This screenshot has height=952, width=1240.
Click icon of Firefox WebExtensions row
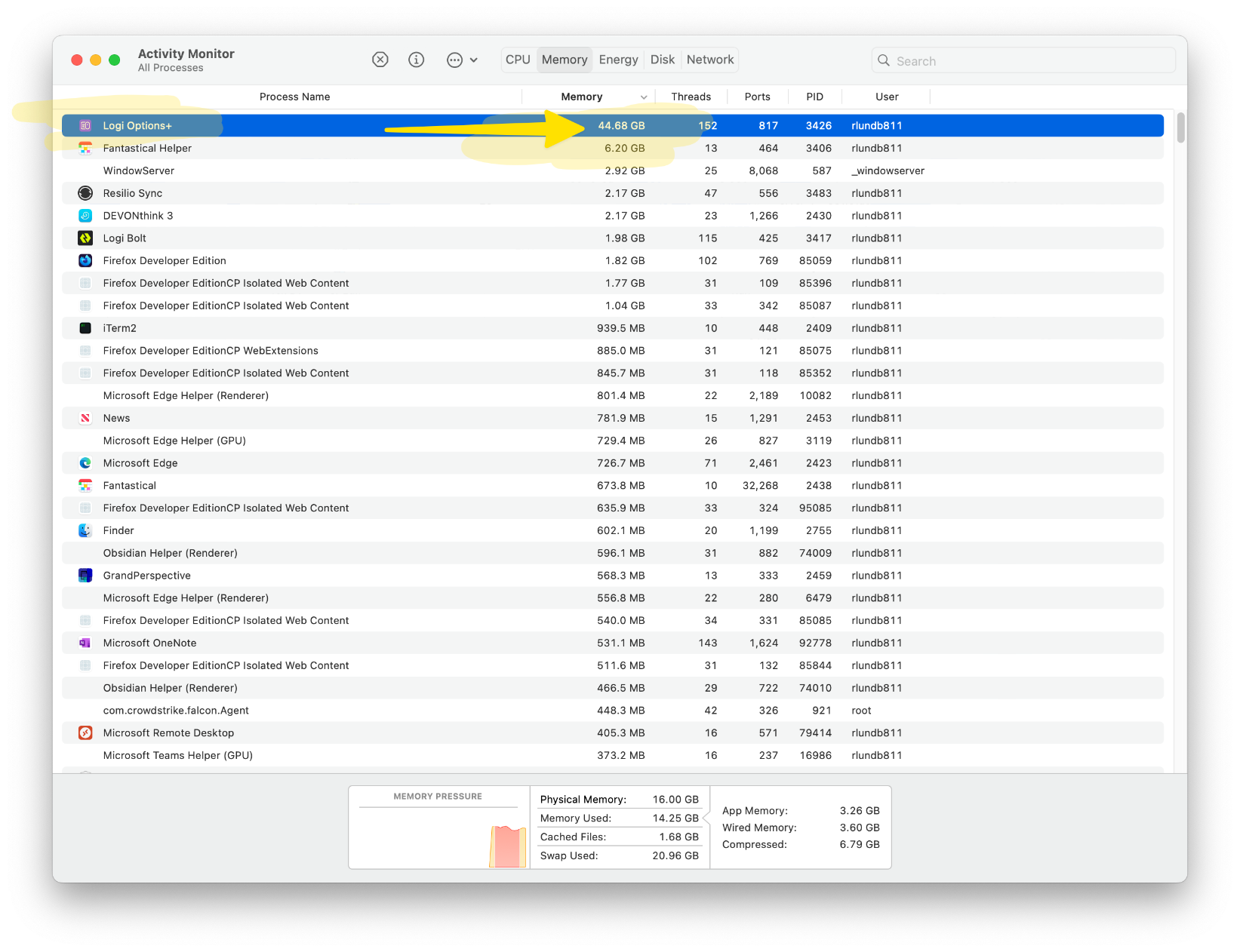click(85, 351)
